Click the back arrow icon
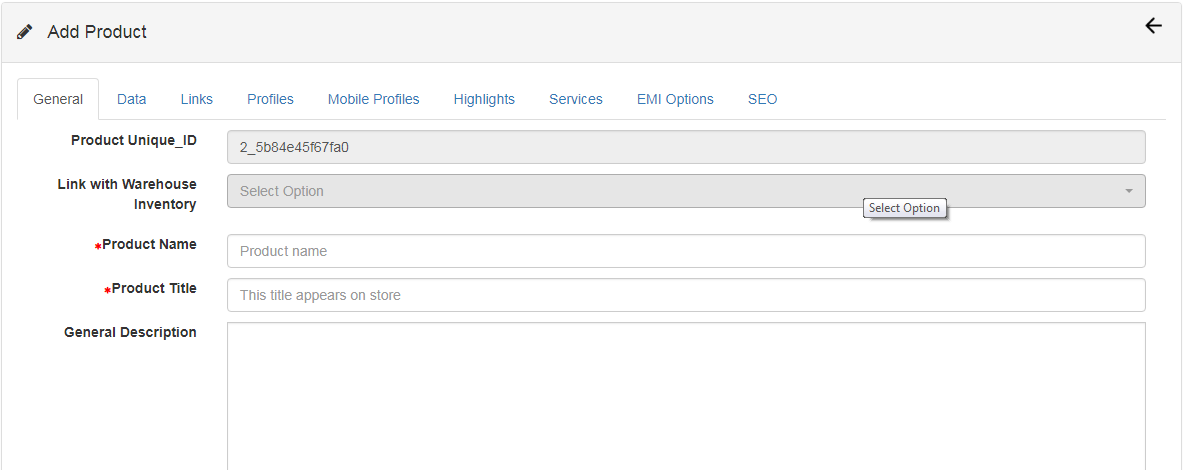The height and width of the screenshot is (470, 1183). point(1153,27)
